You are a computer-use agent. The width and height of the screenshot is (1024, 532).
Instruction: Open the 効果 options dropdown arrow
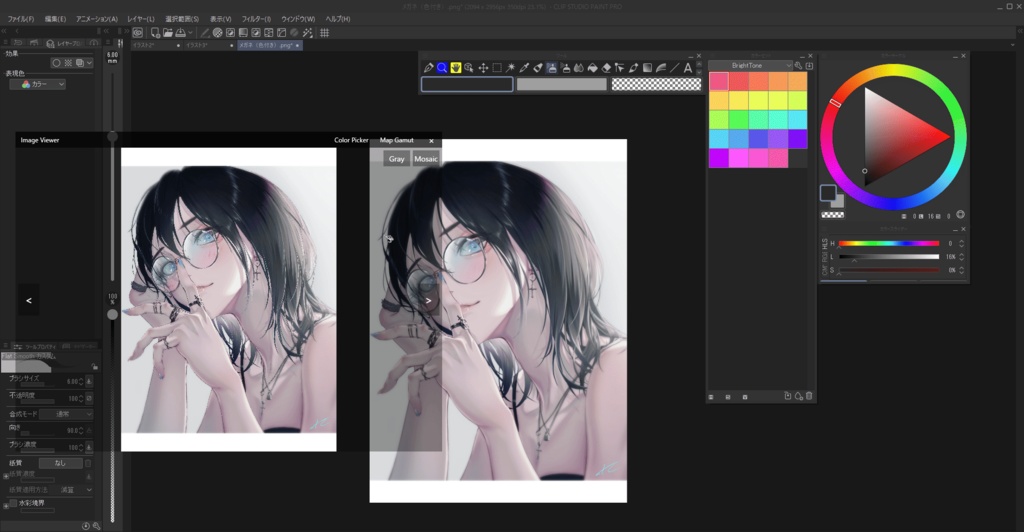click(89, 63)
